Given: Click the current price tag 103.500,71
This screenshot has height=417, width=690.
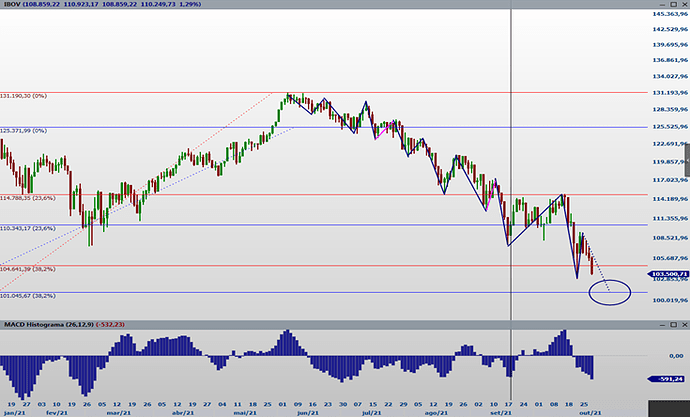Looking at the screenshot, I should (669, 274).
